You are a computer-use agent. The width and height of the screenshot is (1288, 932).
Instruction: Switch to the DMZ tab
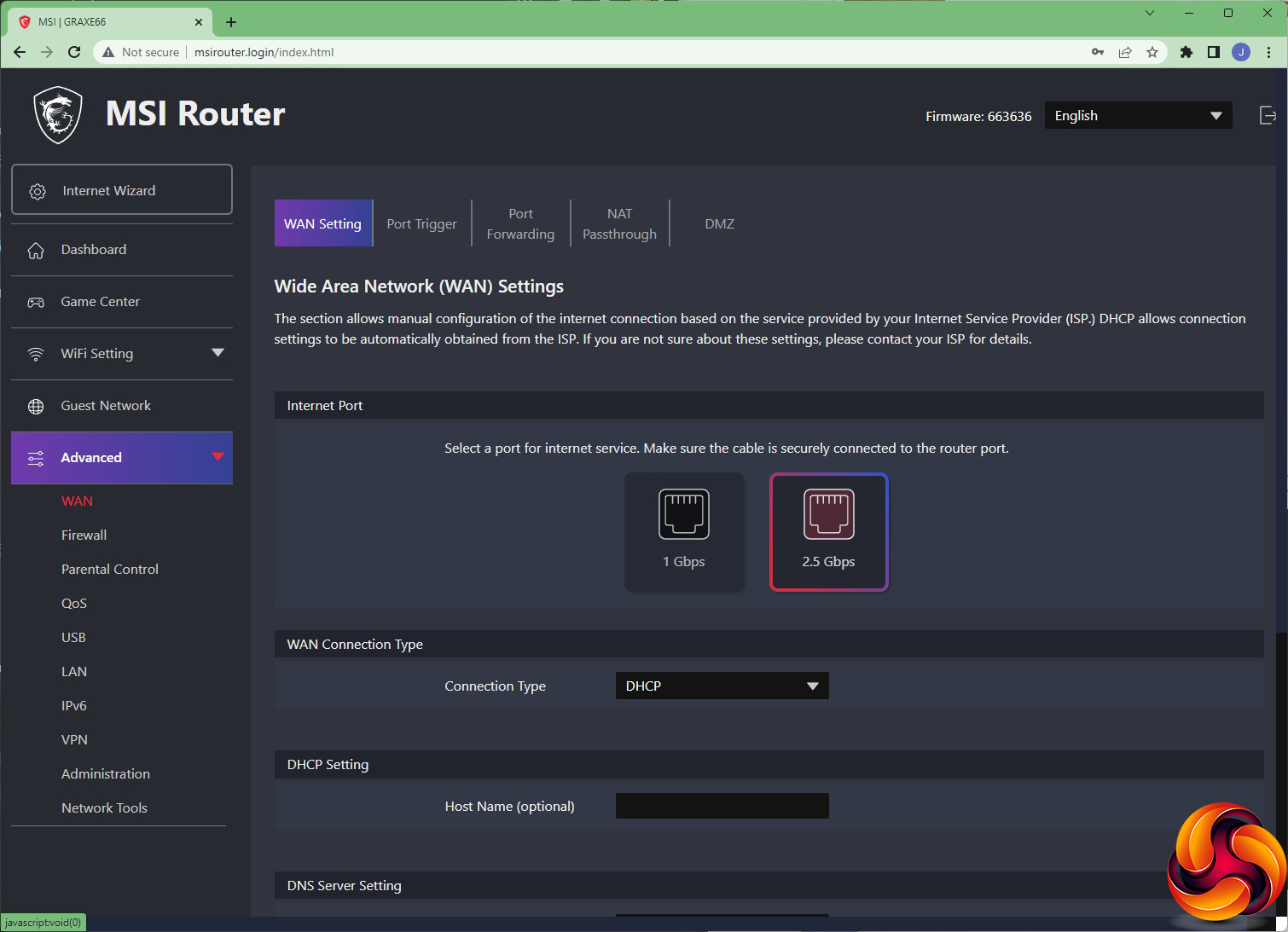[x=720, y=223]
